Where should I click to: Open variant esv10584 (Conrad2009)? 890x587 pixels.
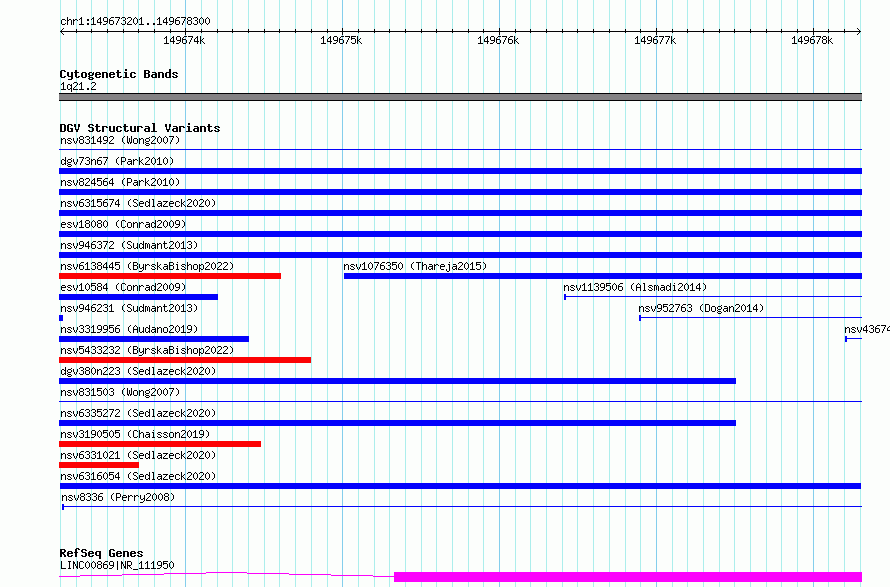click(x=123, y=287)
